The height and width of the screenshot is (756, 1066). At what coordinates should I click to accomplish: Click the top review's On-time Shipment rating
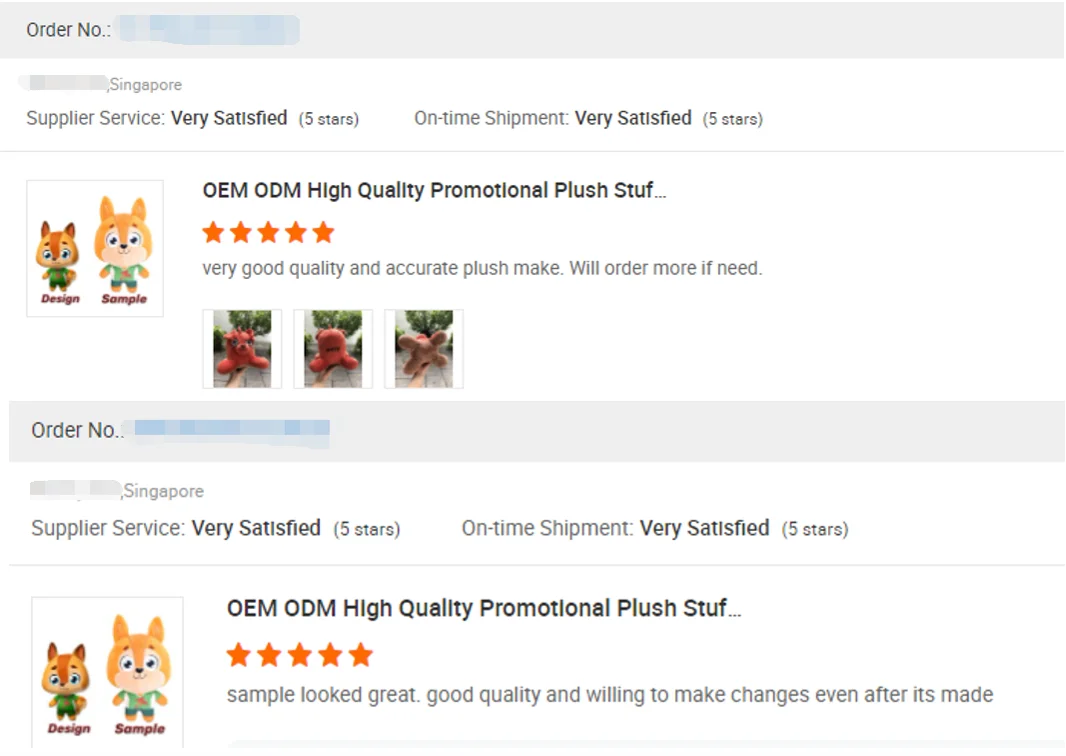coord(633,118)
